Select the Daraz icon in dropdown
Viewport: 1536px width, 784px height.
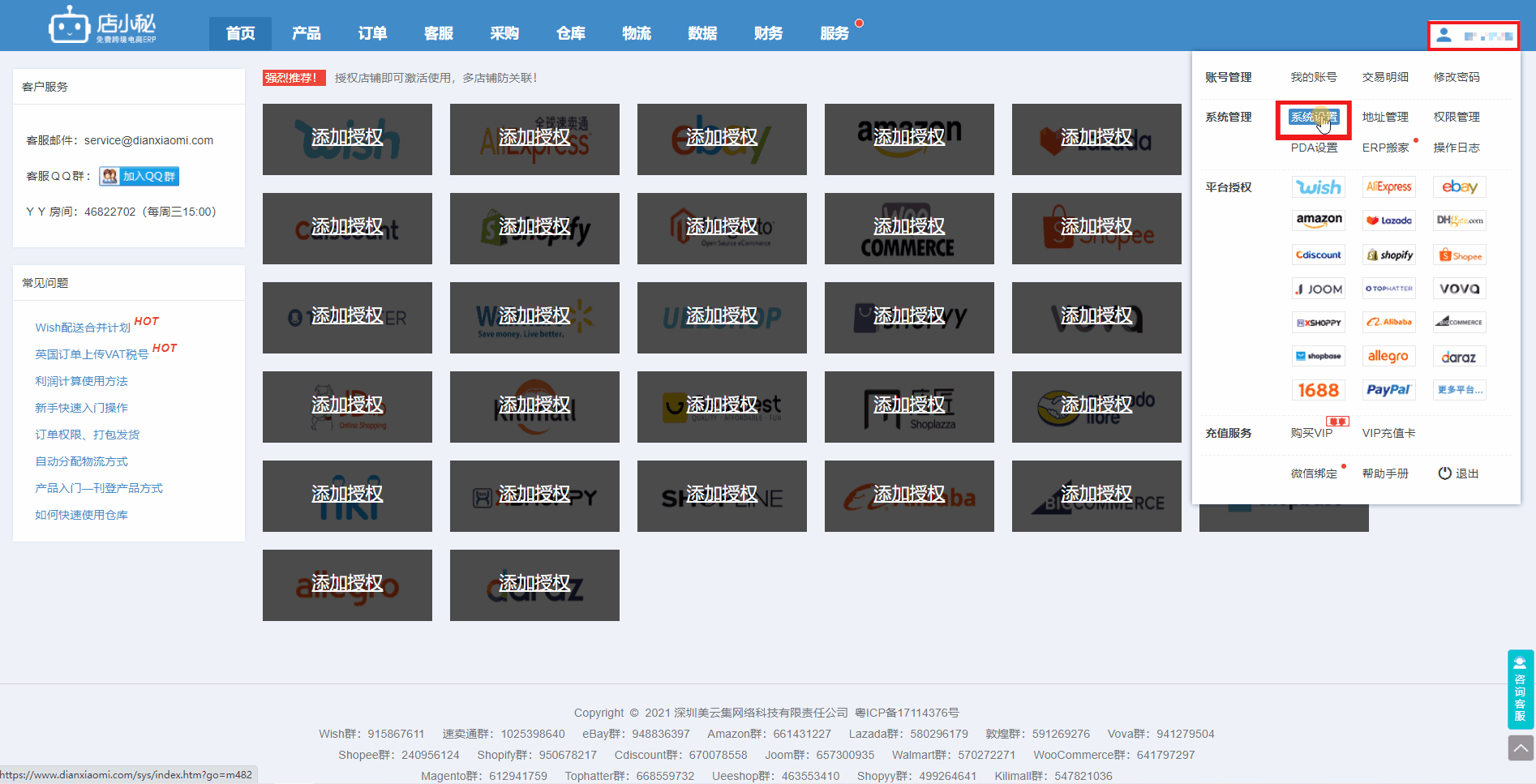1459,356
